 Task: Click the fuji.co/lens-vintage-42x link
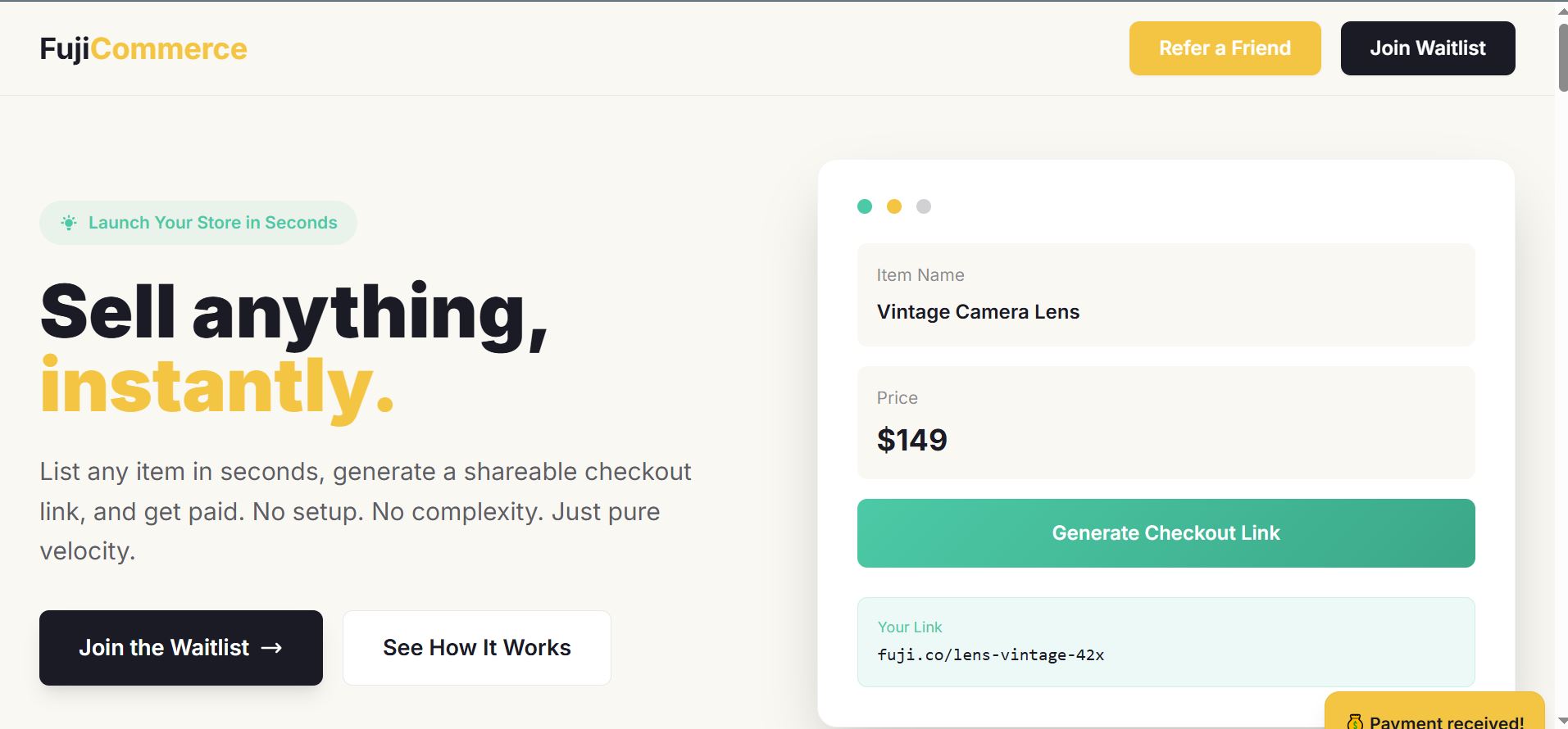tap(990, 655)
